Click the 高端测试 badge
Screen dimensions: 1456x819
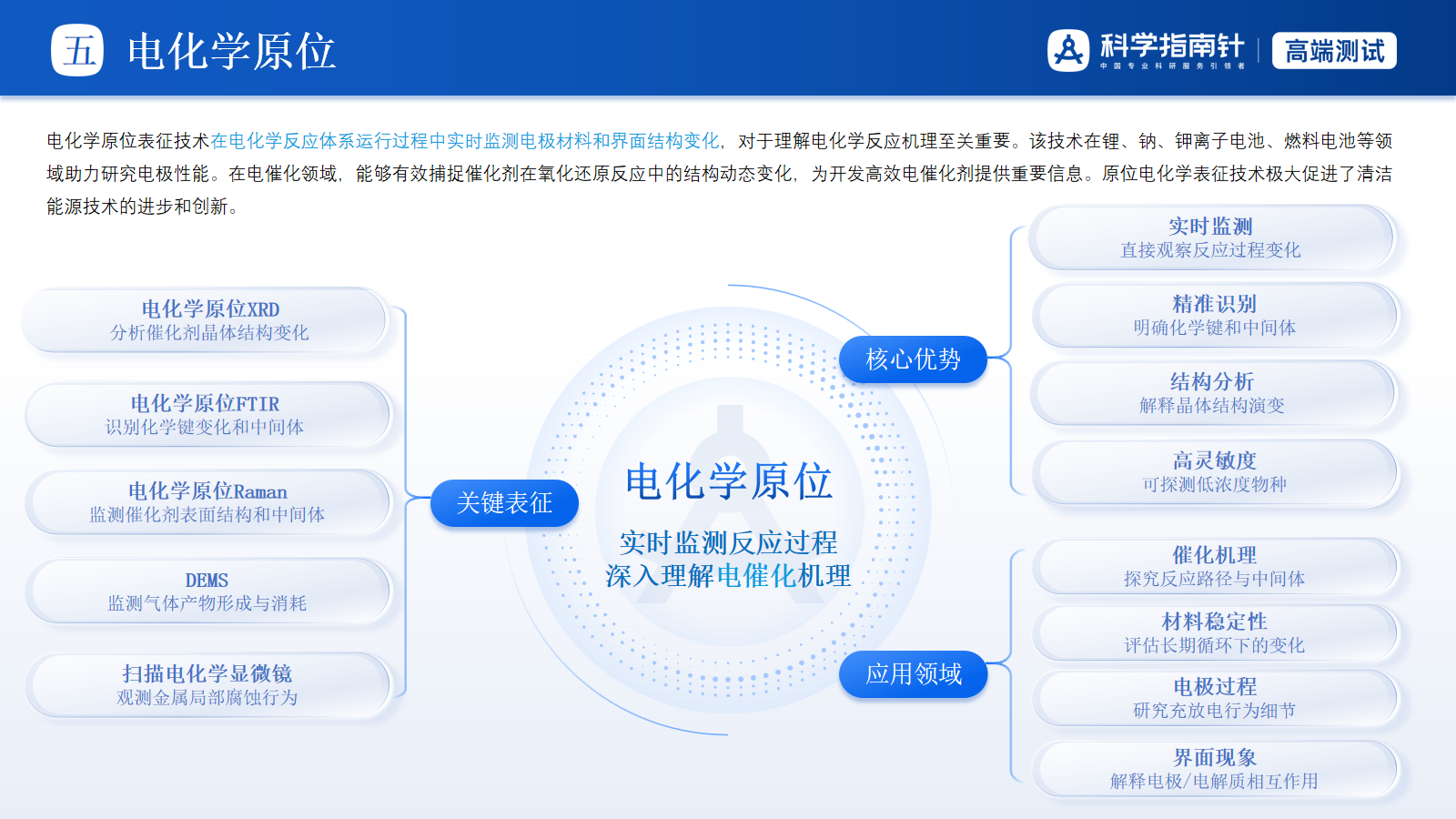pos(1334,51)
